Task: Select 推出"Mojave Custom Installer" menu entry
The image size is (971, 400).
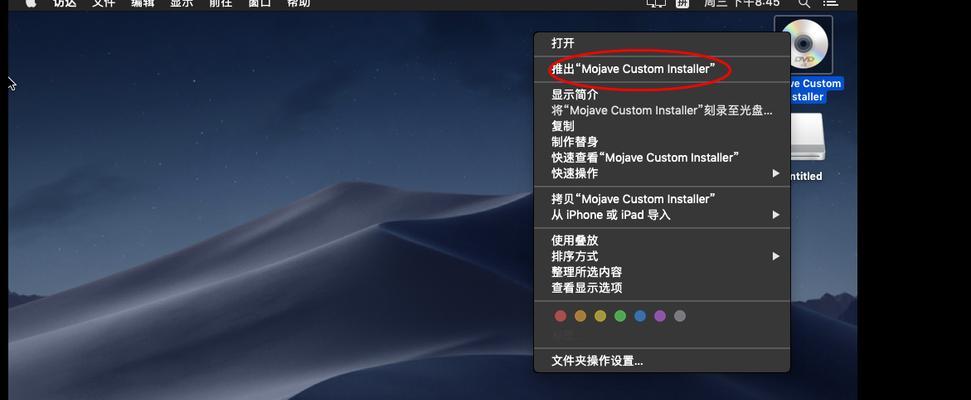Action: point(662,69)
